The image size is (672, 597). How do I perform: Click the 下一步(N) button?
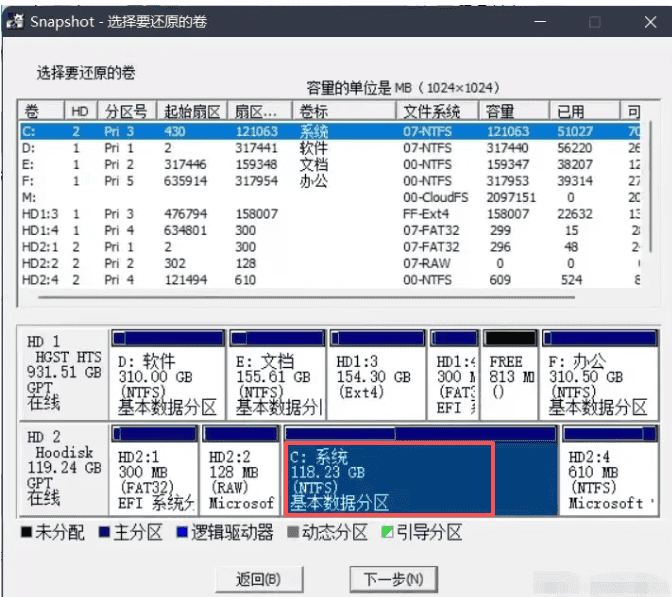[x=393, y=579]
